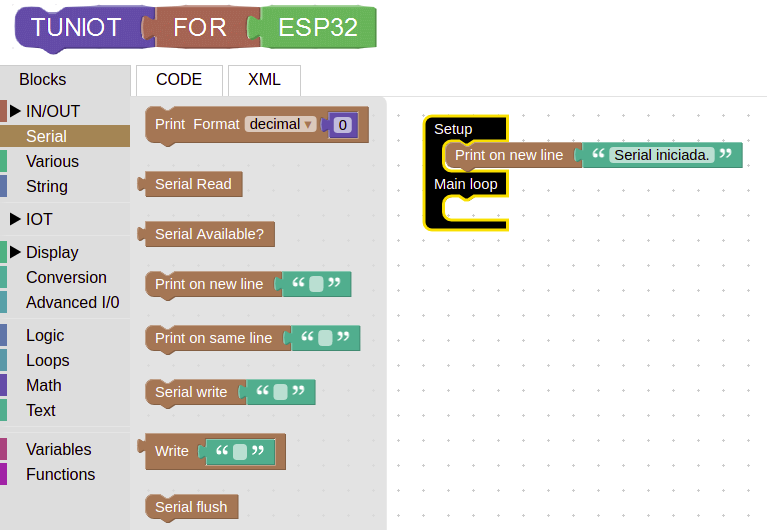The width and height of the screenshot is (767, 530).
Task: Open the Logic category
Action: [x=65, y=335]
